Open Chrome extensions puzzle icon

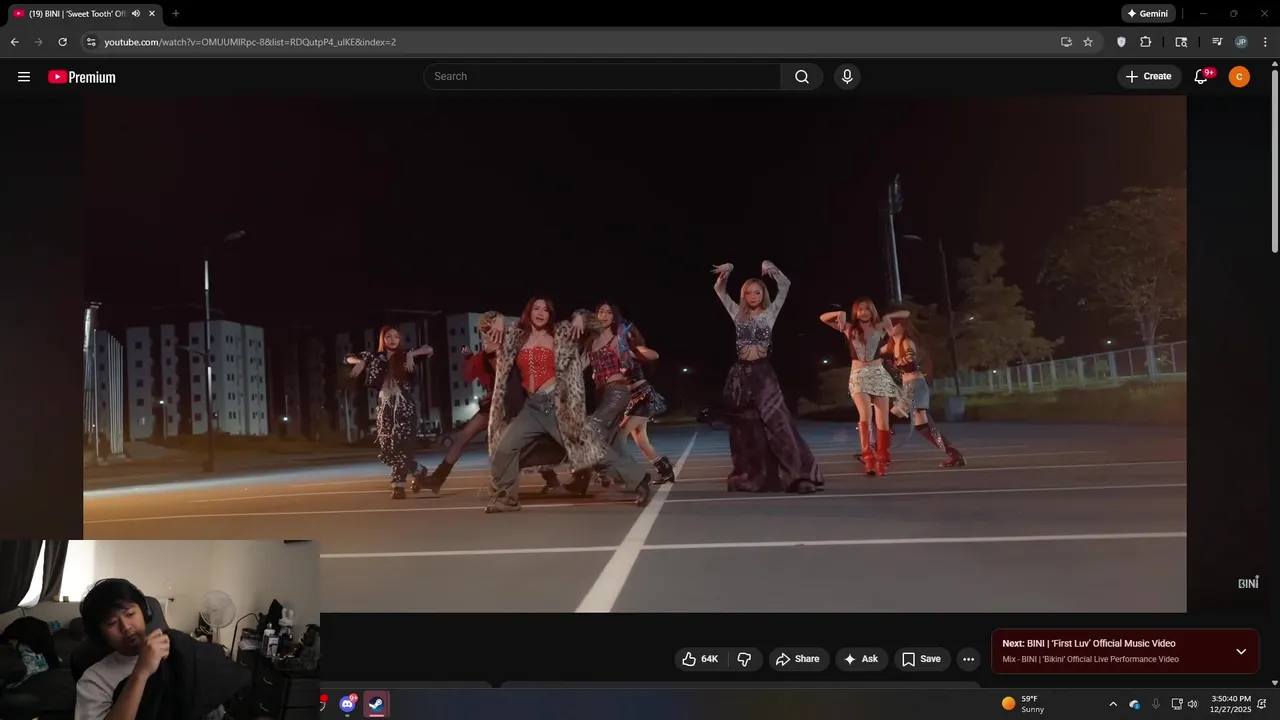tap(1146, 42)
